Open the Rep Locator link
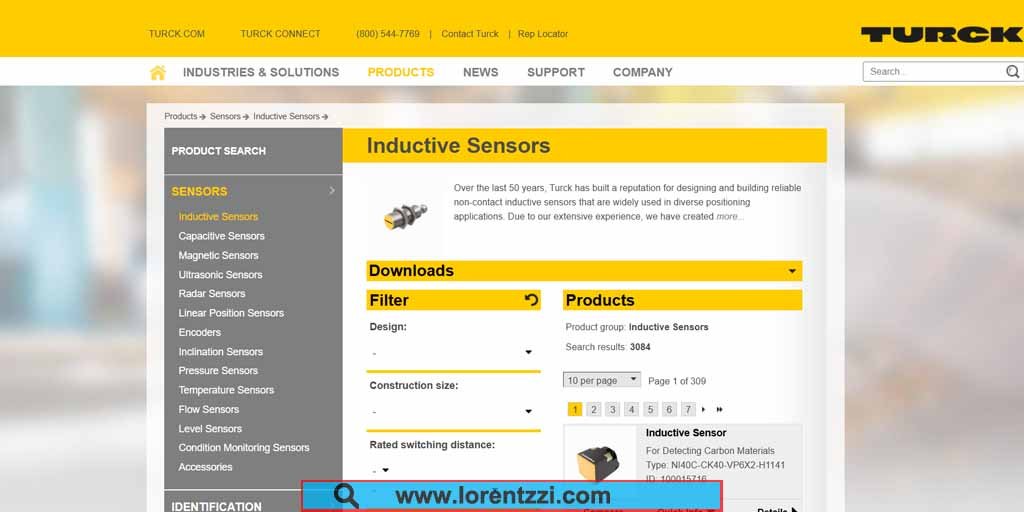This screenshot has width=1024, height=512. coord(543,34)
